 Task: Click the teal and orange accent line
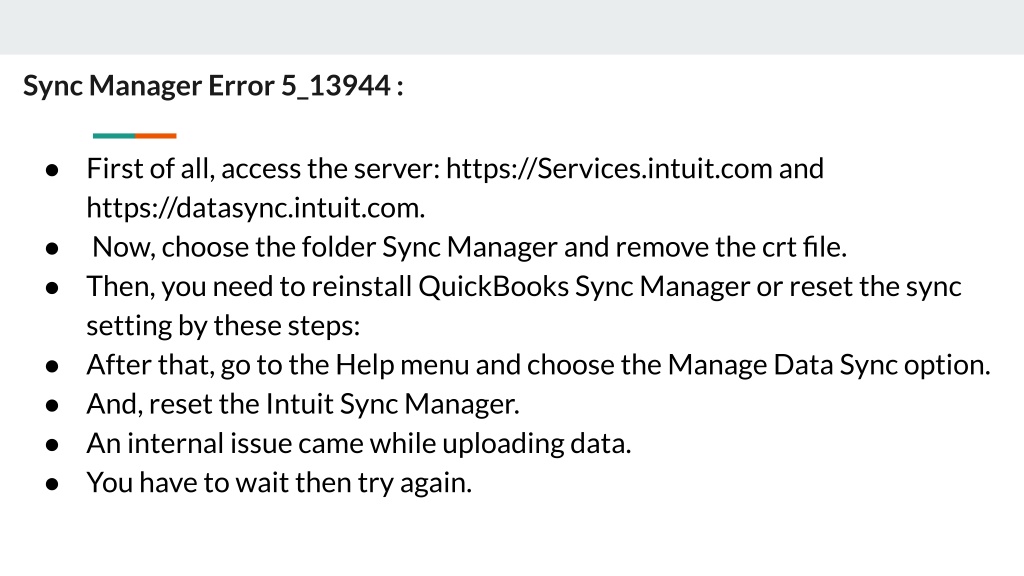click(135, 136)
